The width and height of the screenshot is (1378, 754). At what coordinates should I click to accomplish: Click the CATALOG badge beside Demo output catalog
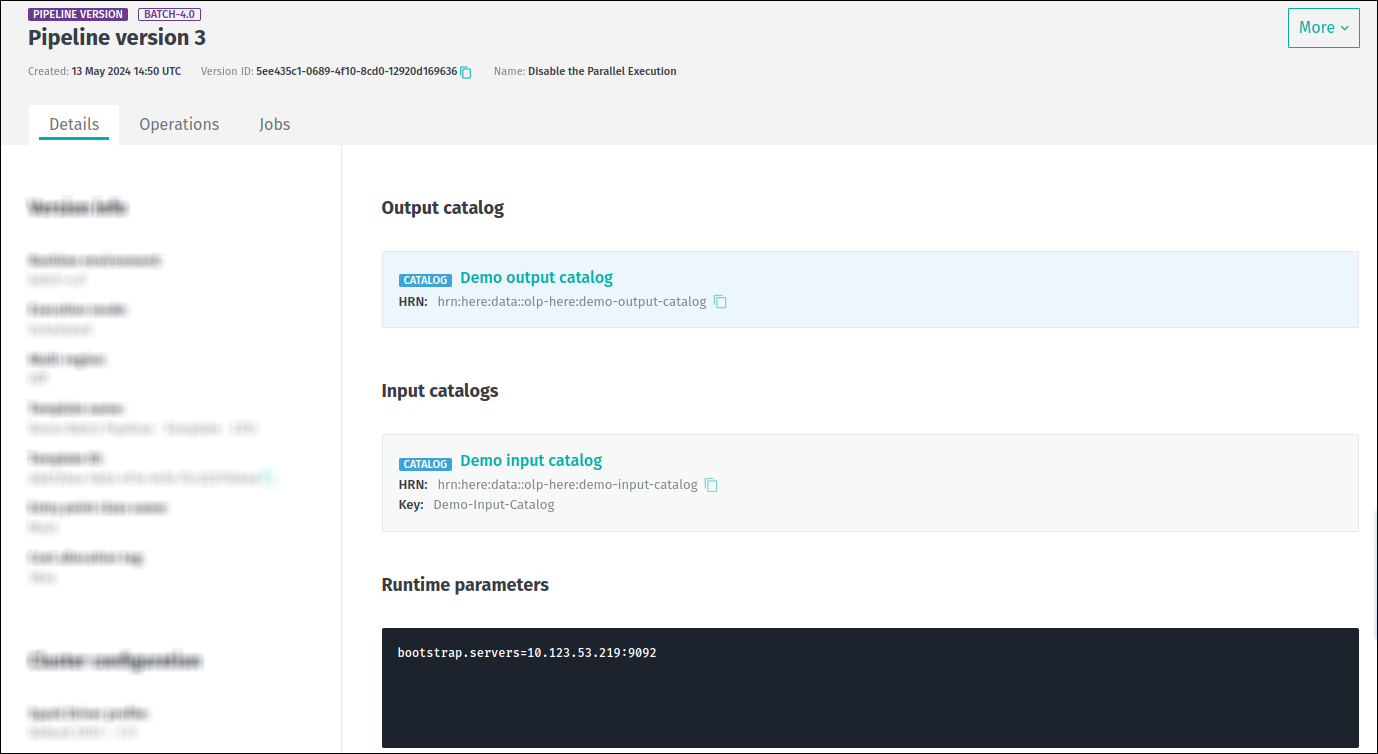(425, 280)
